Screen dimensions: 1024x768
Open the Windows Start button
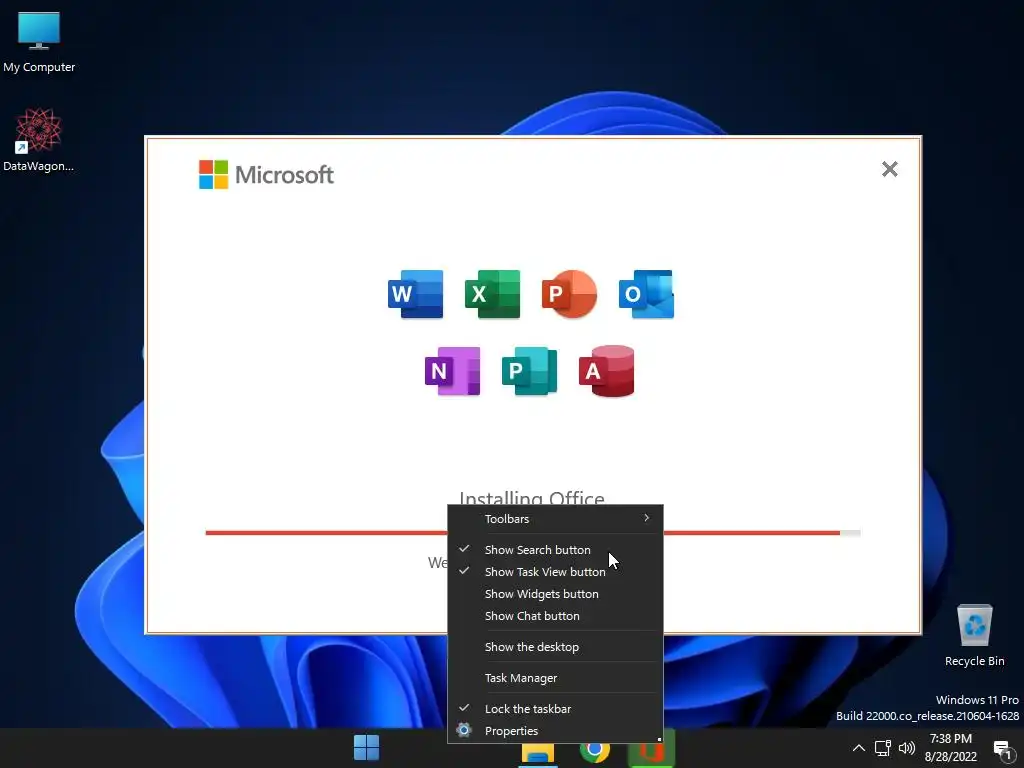tap(366, 748)
